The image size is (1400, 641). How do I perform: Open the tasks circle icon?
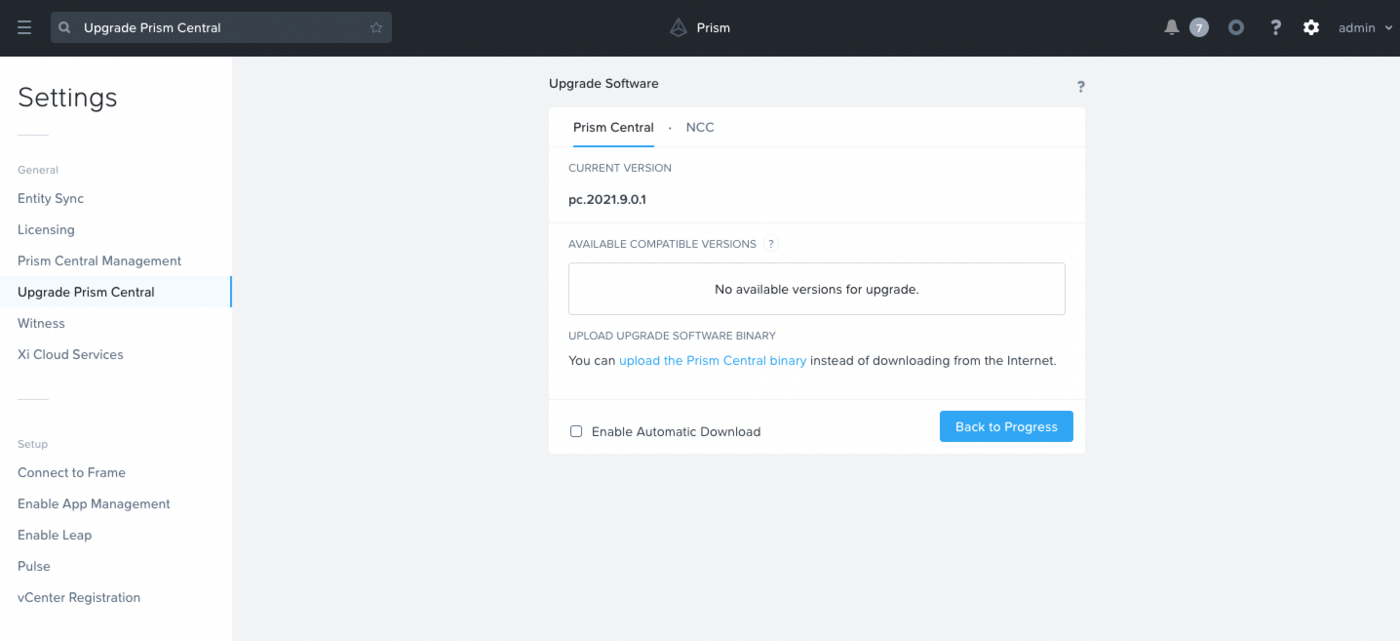(1236, 28)
